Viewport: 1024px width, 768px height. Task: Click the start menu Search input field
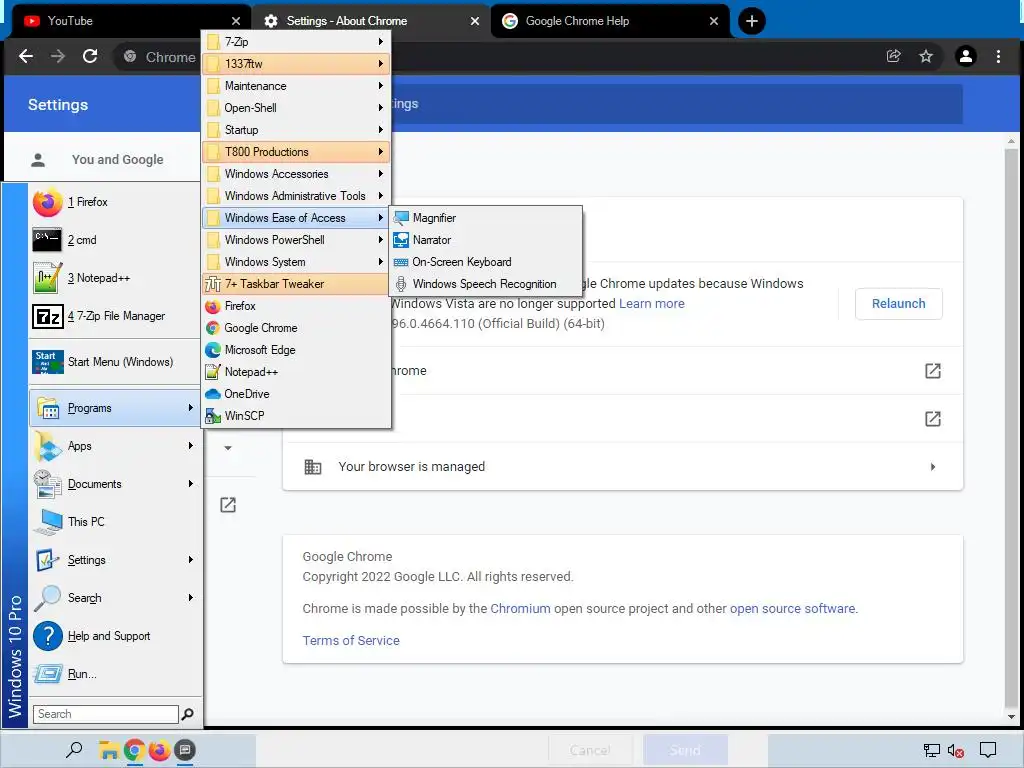(x=106, y=714)
